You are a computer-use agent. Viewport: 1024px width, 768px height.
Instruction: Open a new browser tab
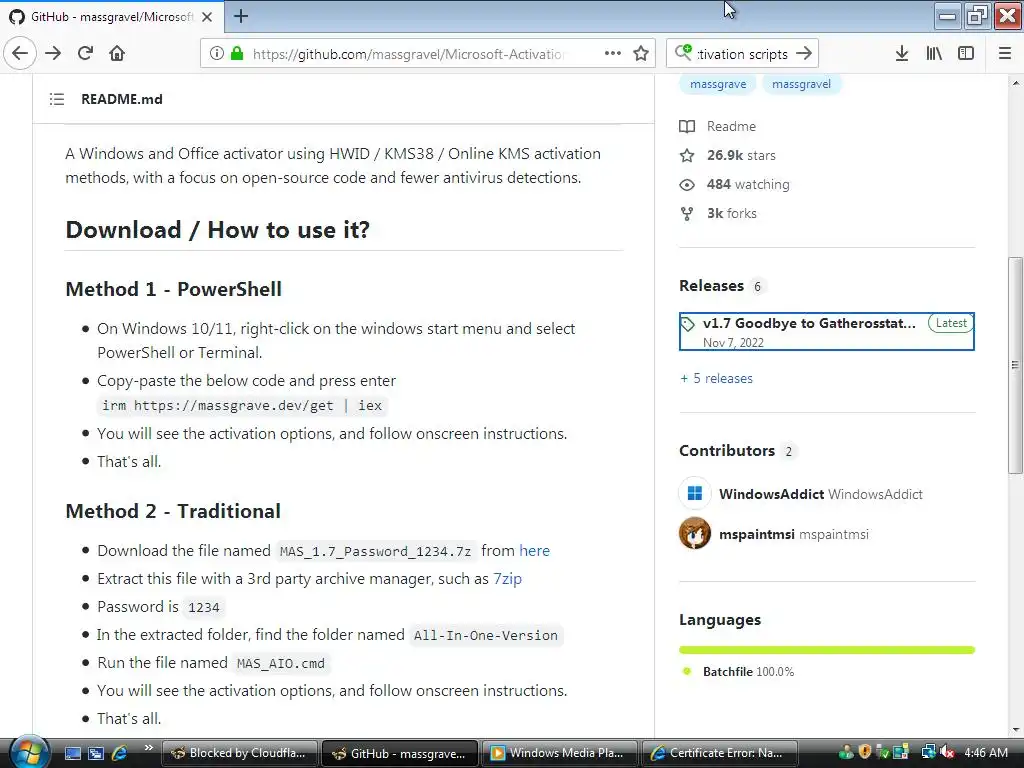click(x=240, y=16)
